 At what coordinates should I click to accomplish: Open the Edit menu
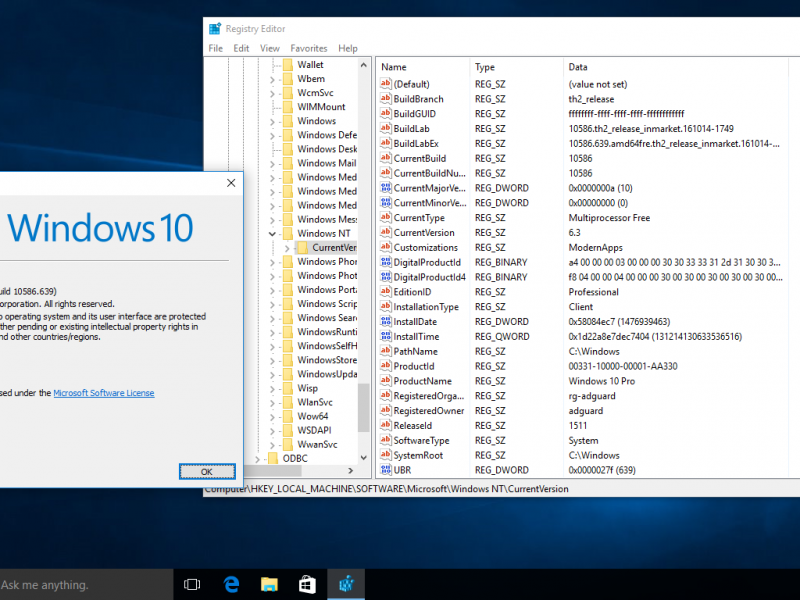[x=241, y=48]
